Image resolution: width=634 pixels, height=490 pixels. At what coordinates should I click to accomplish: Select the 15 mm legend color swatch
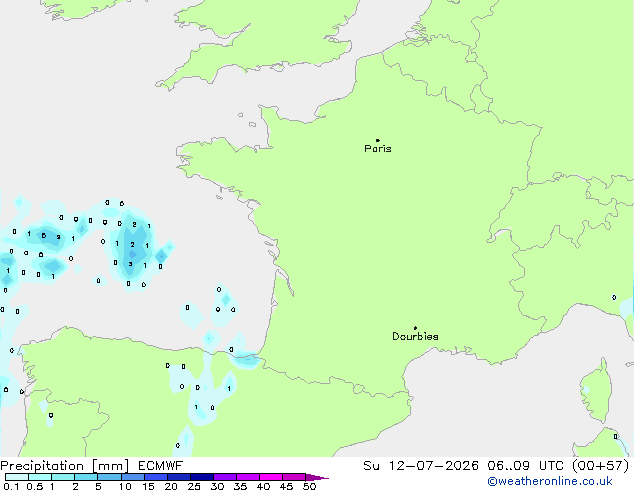coord(155,477)
